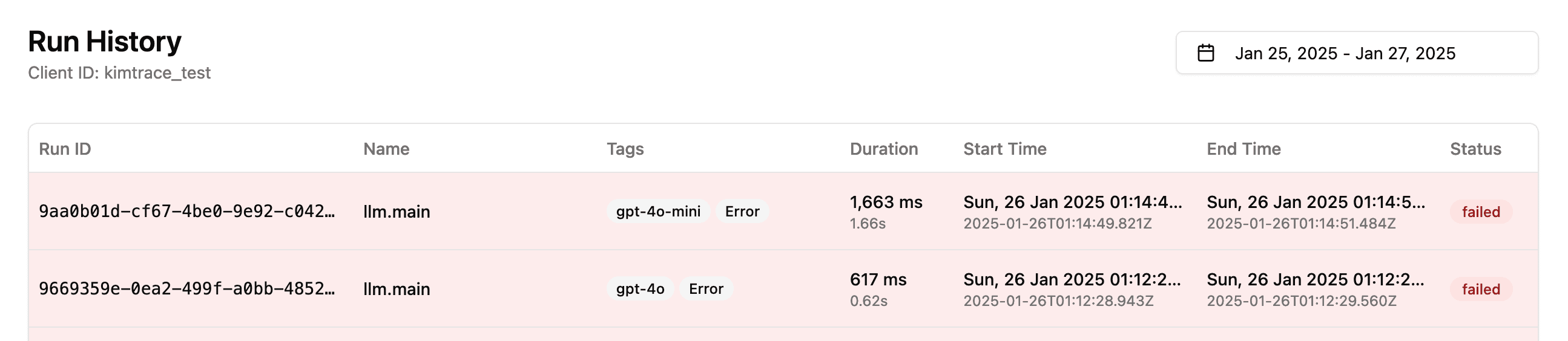
Task: Click the Start Time column header
Action: tap(1005, 149)
